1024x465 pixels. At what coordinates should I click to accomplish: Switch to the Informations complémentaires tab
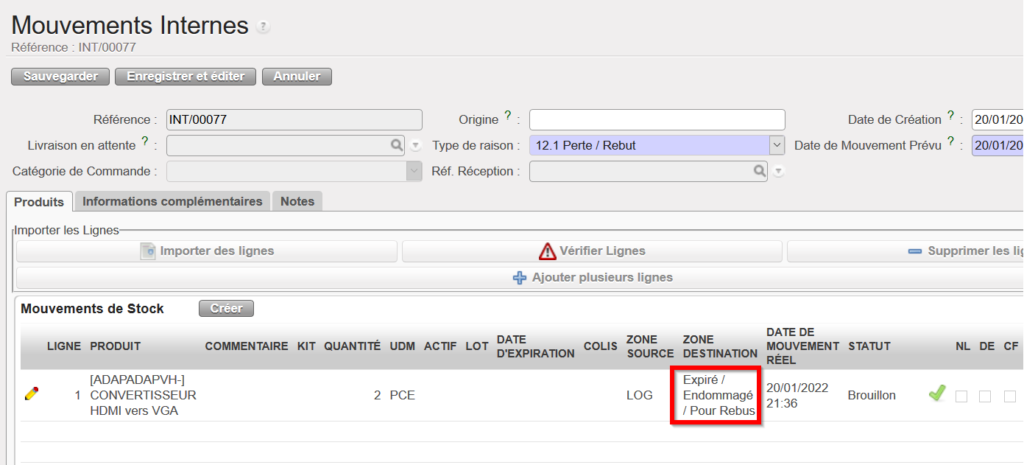[x=172, y=201]
